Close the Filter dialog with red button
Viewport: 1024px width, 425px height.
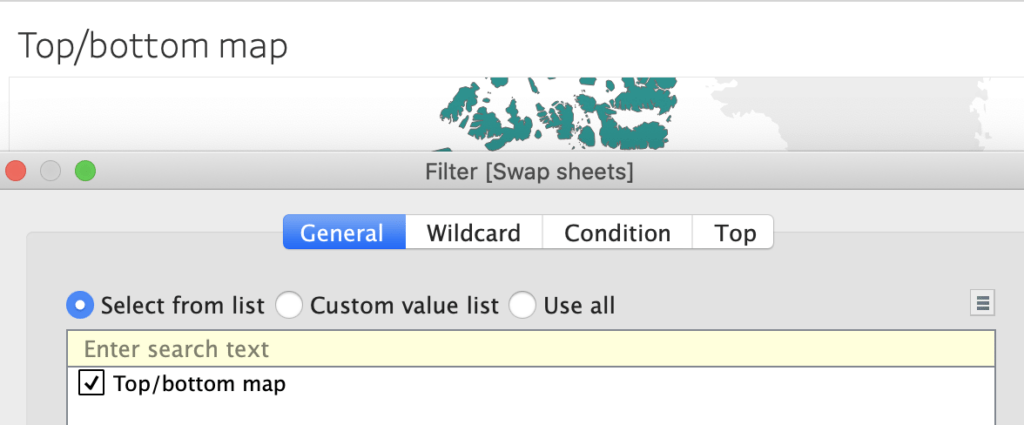click(16, 171)
